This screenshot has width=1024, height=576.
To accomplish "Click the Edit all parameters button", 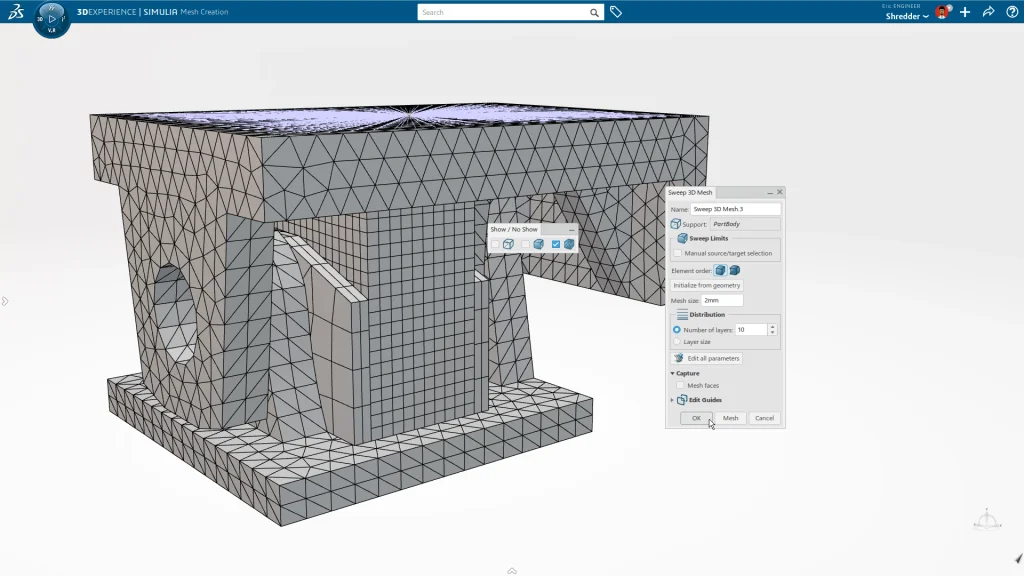I will (707, 358).
